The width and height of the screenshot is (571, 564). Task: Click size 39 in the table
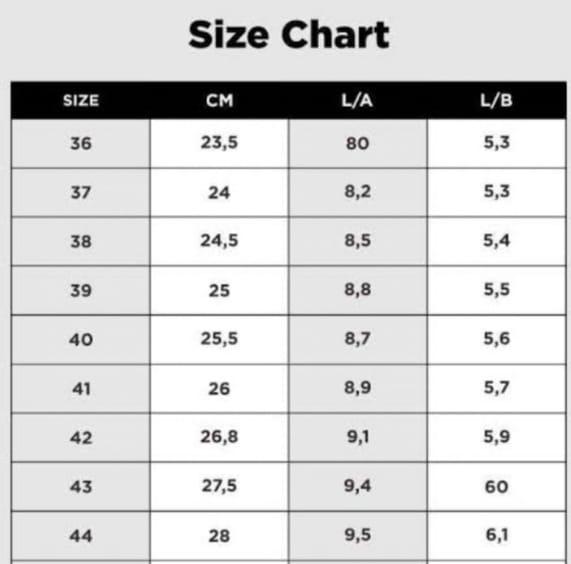pos(81,291)
